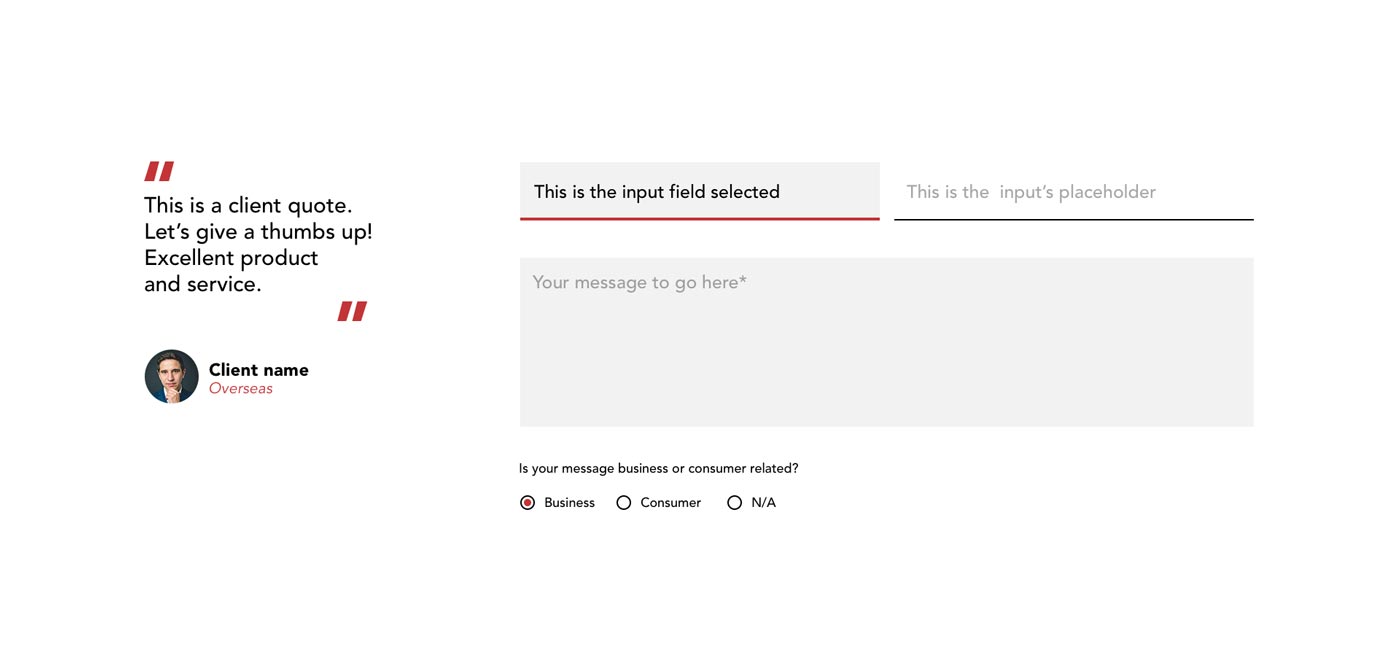Focus the selected input field with grey background

click(x=699, y=191)
